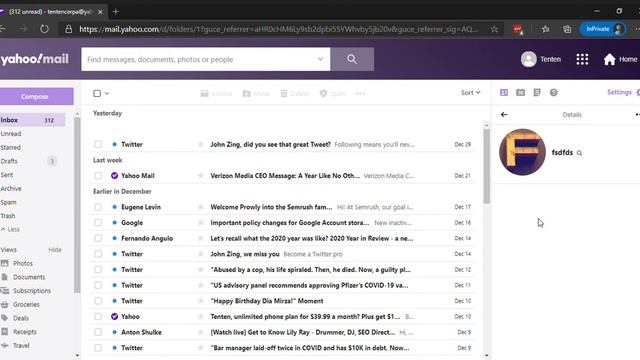Expand the select-all dropdown arrow
Viewport: 640px width, 360px height.
click(x=107, y=93)
